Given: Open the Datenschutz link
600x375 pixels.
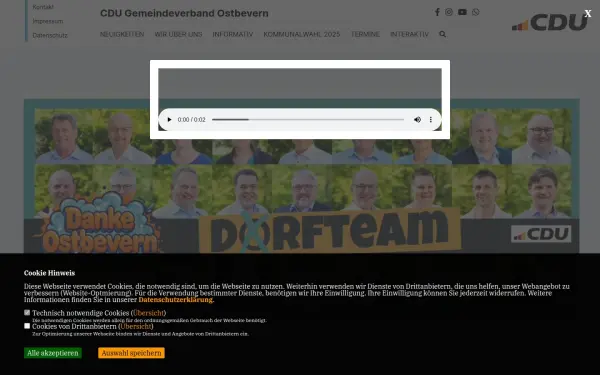Looking at the screenshot, I should click(50, 35).
